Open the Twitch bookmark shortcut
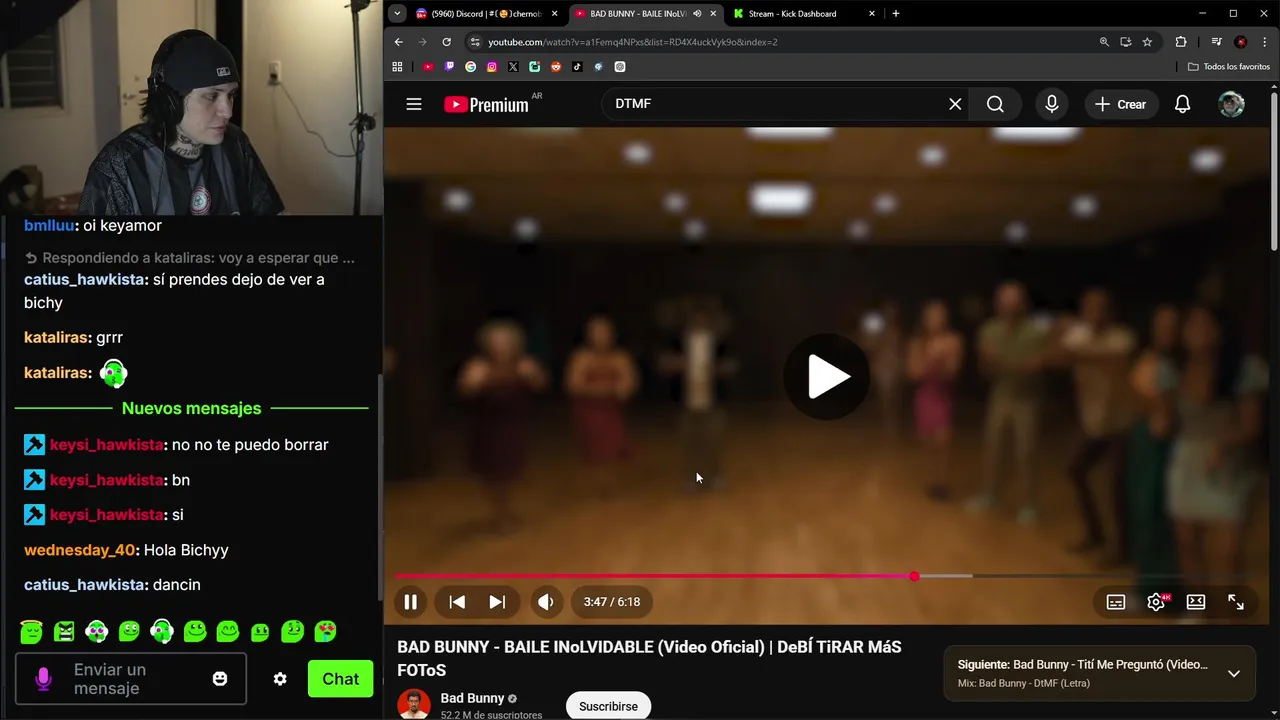This screenshot has width=1280, height=720. pyautogui.click(x=449, y=67)
